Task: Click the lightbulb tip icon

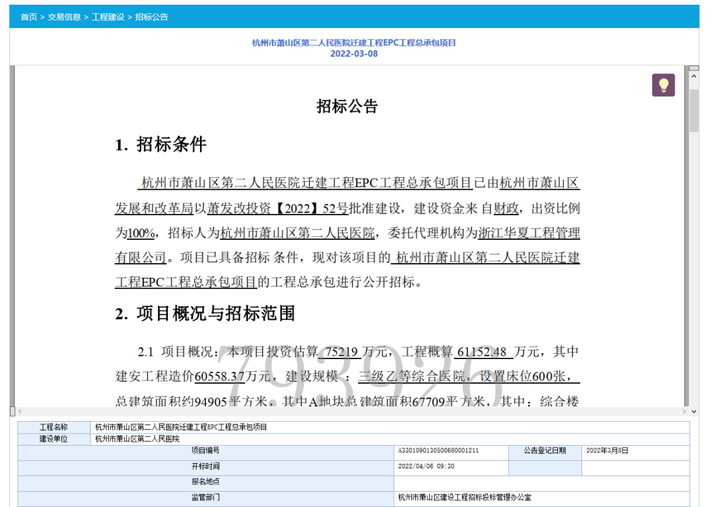Action: [663, 85]
